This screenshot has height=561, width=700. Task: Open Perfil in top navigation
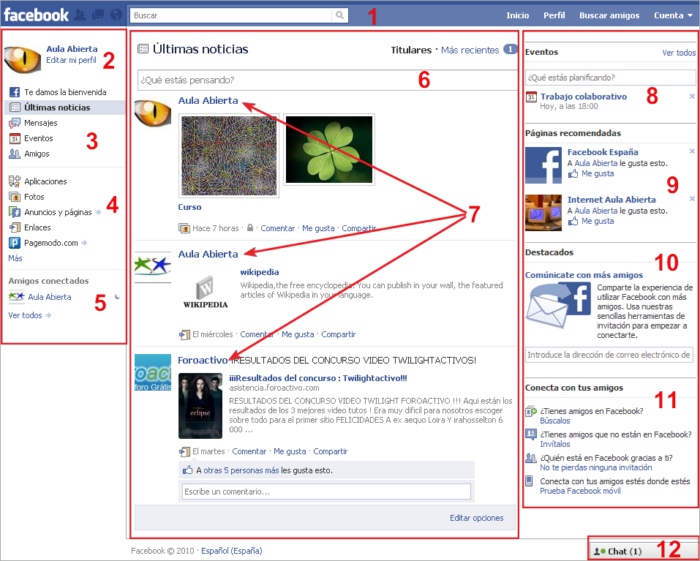(x=554, y=16)
